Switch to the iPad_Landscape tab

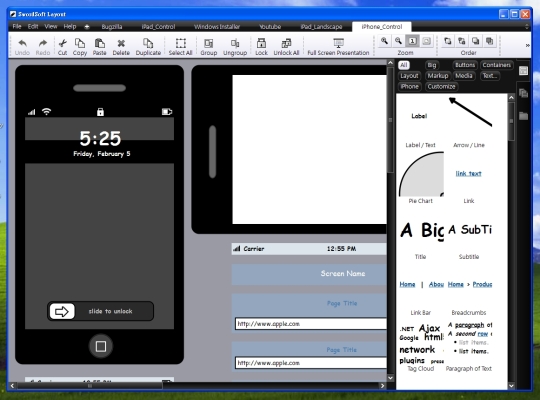click(x=321, y=27)
